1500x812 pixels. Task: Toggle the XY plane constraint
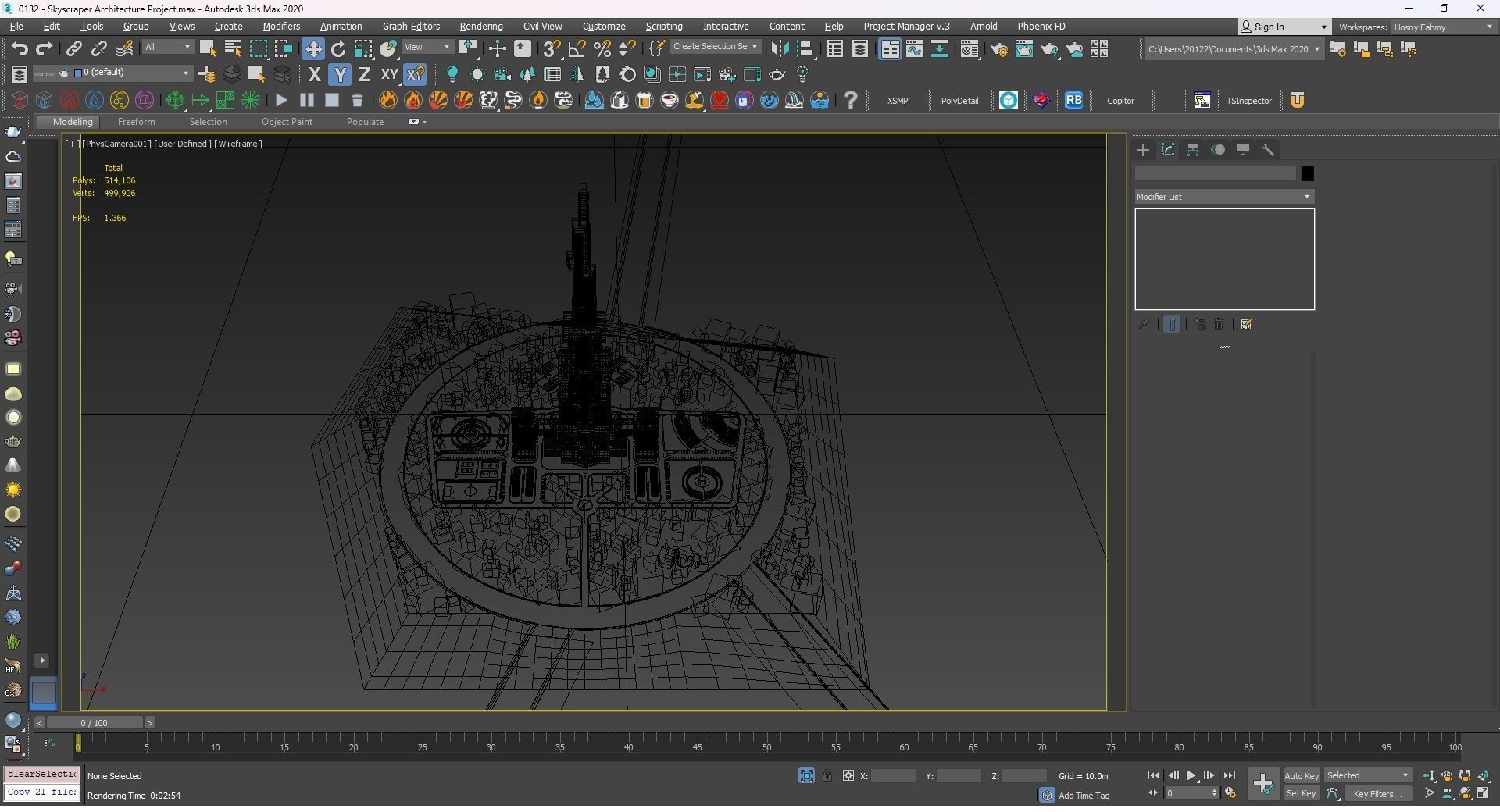(389, 74)
